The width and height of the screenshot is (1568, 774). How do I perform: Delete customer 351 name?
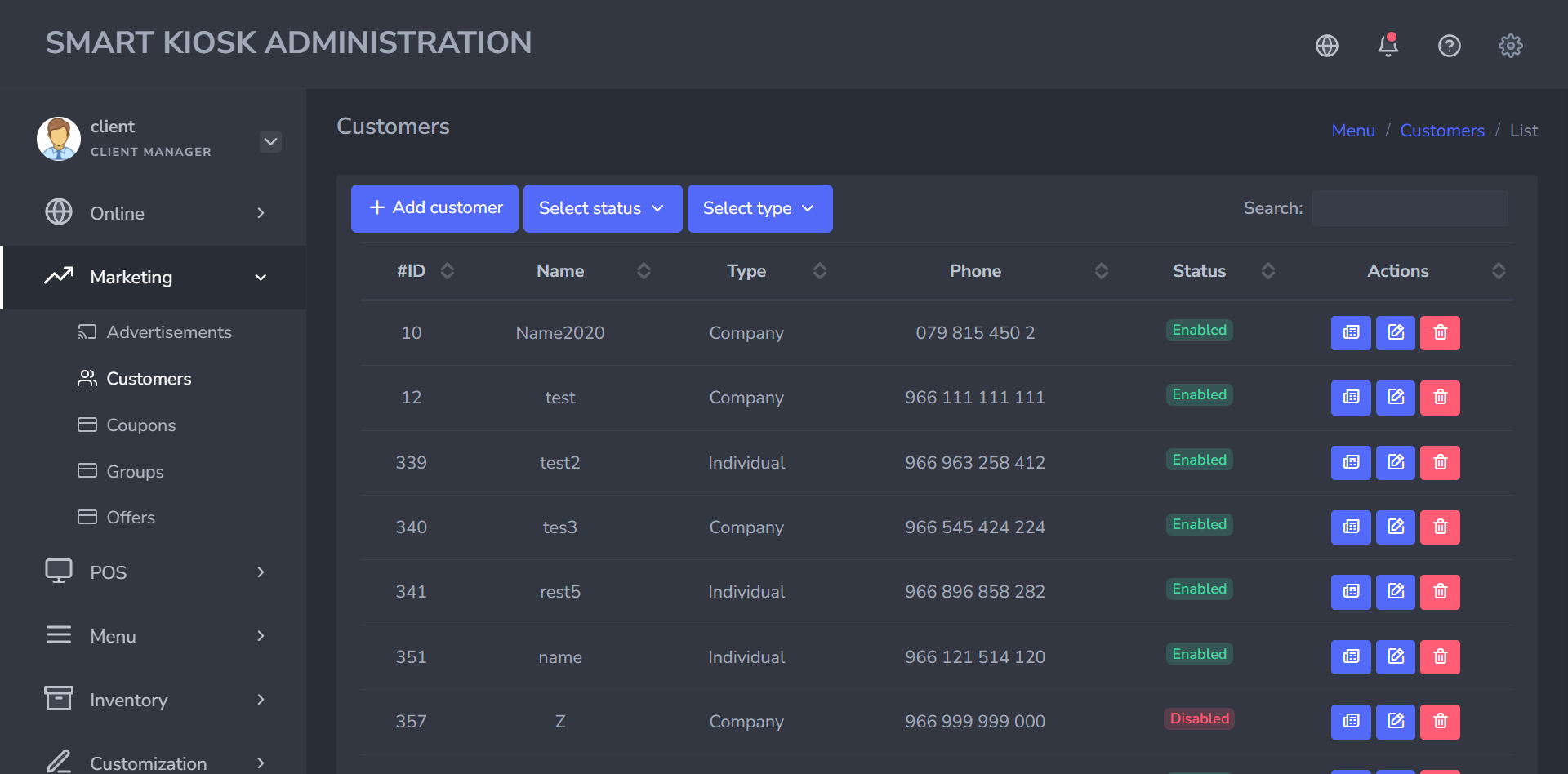pos(1440,657)
